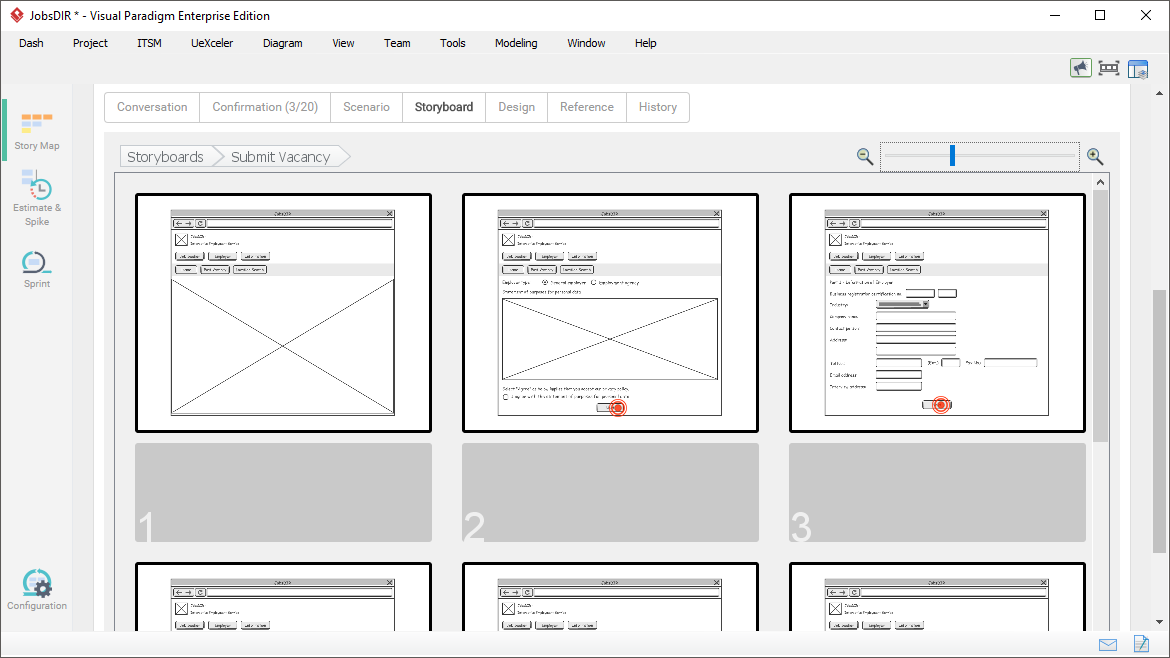This screenshot has width=1170, height=658.
Task: Switch to the Confirmation (3/20) tab
Action: [x=265, y=107]
